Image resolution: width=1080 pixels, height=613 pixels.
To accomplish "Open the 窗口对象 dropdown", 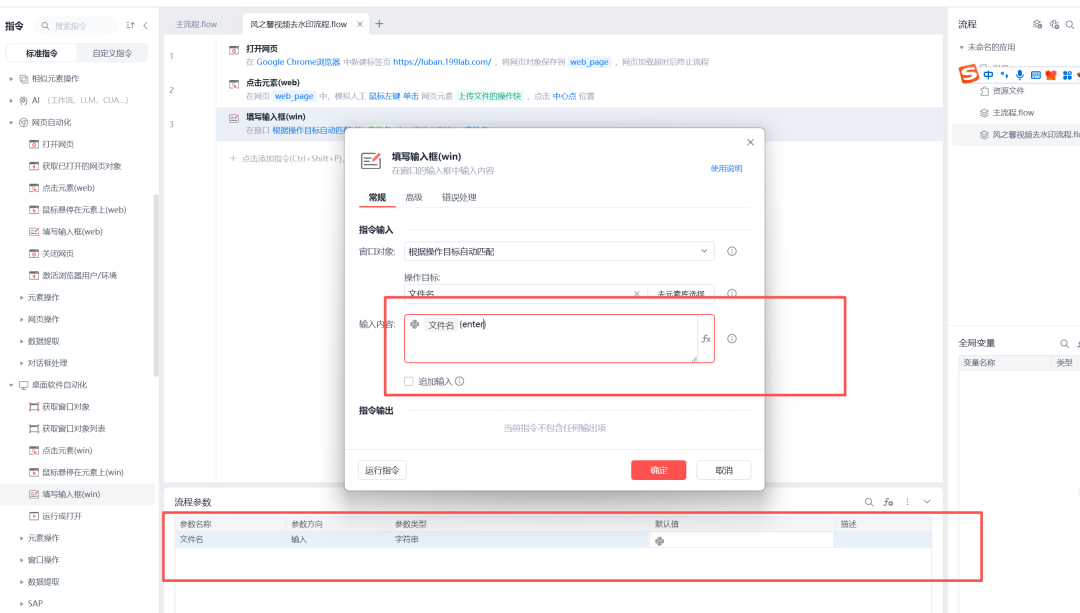I will [x=559, y=251].
